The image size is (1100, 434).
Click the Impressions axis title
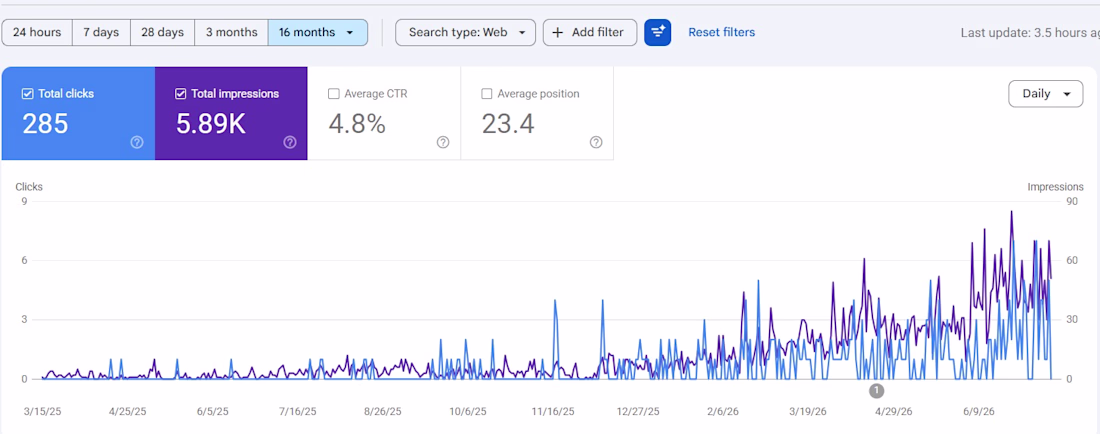1056,187
